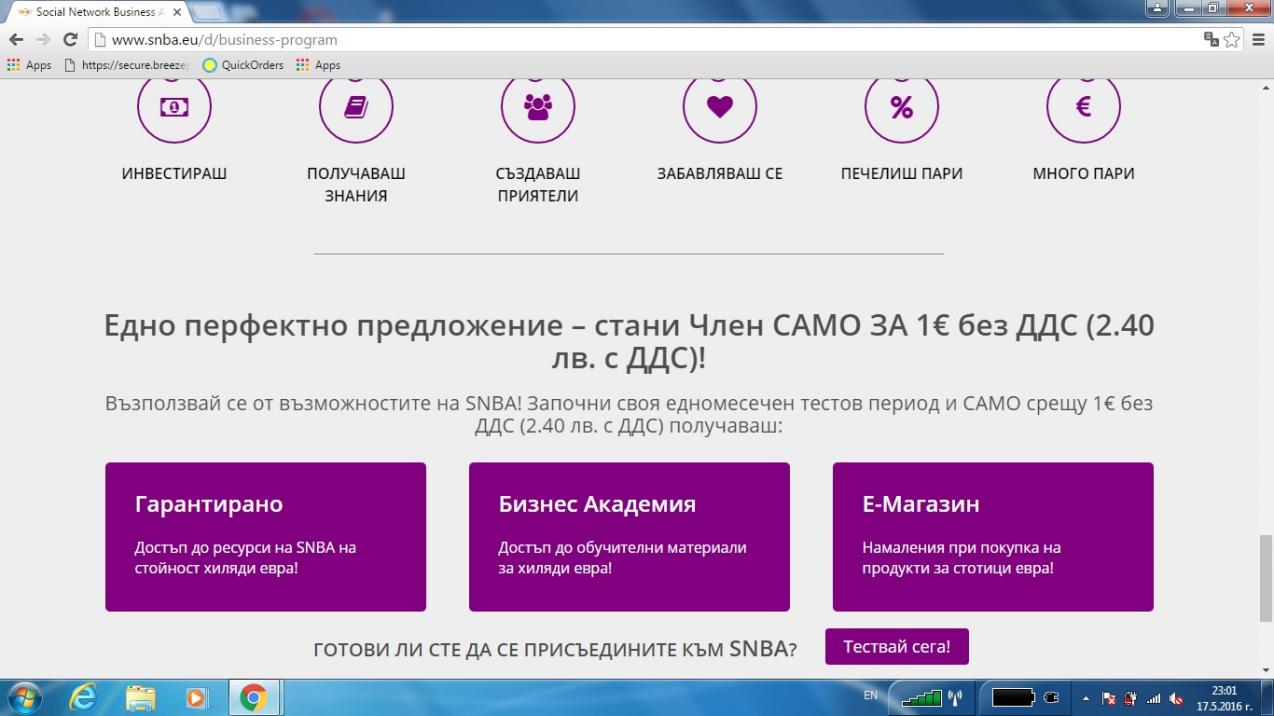Open the Е-Магазин purple card
Screen dimensions: 1274x716
[993, 537]
